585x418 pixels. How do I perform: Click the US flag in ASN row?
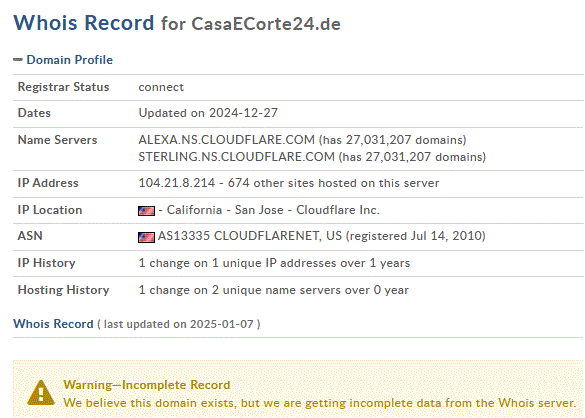point(146,237)
